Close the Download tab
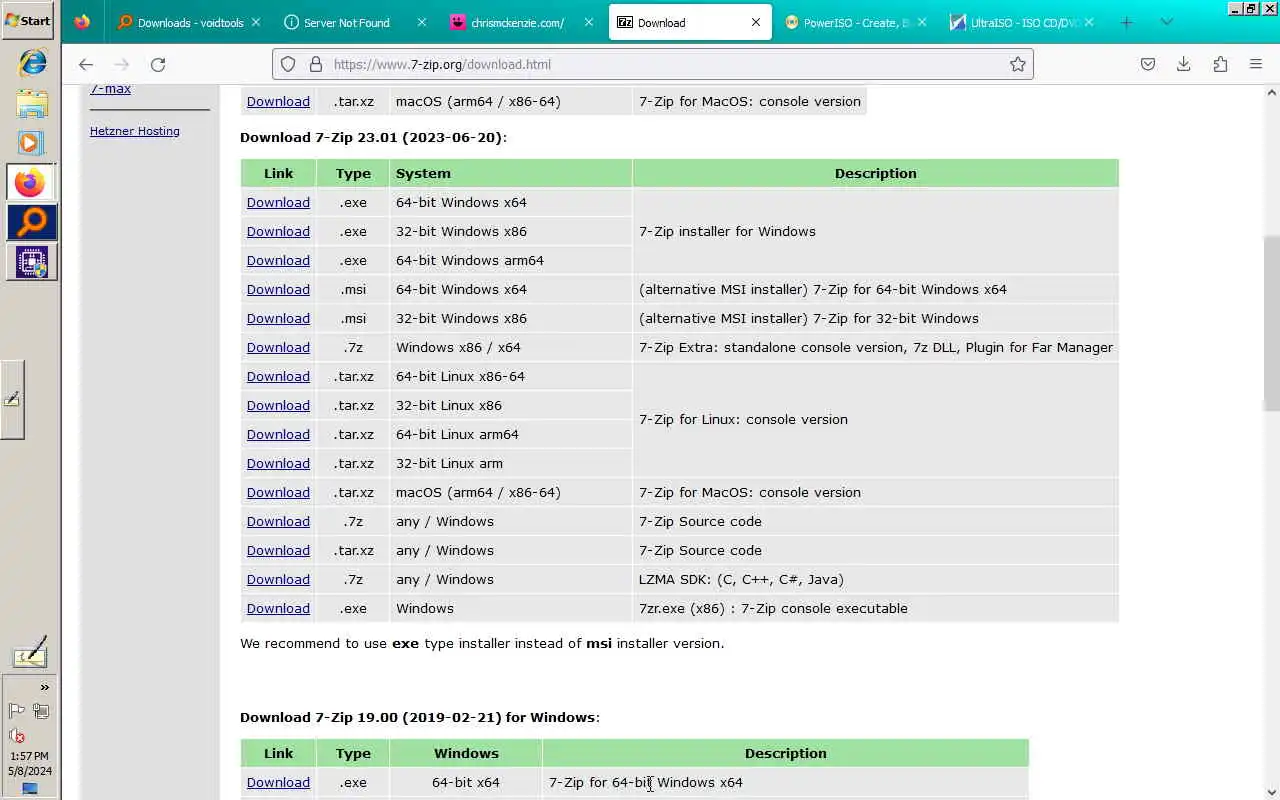Image resolution: width=1280 pixels, height=800 pixels. click(x=755, y=22)
